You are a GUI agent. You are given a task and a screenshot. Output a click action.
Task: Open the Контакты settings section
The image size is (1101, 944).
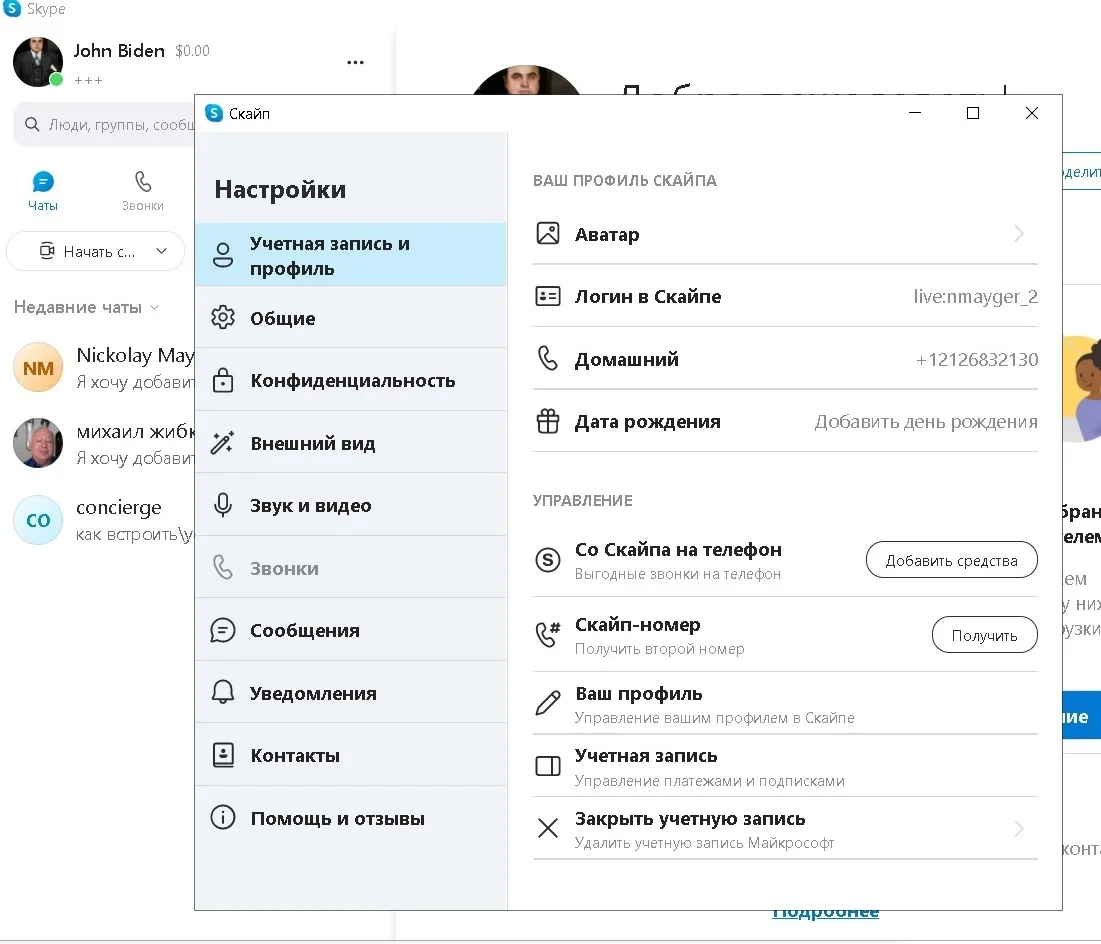coord(350,755)
